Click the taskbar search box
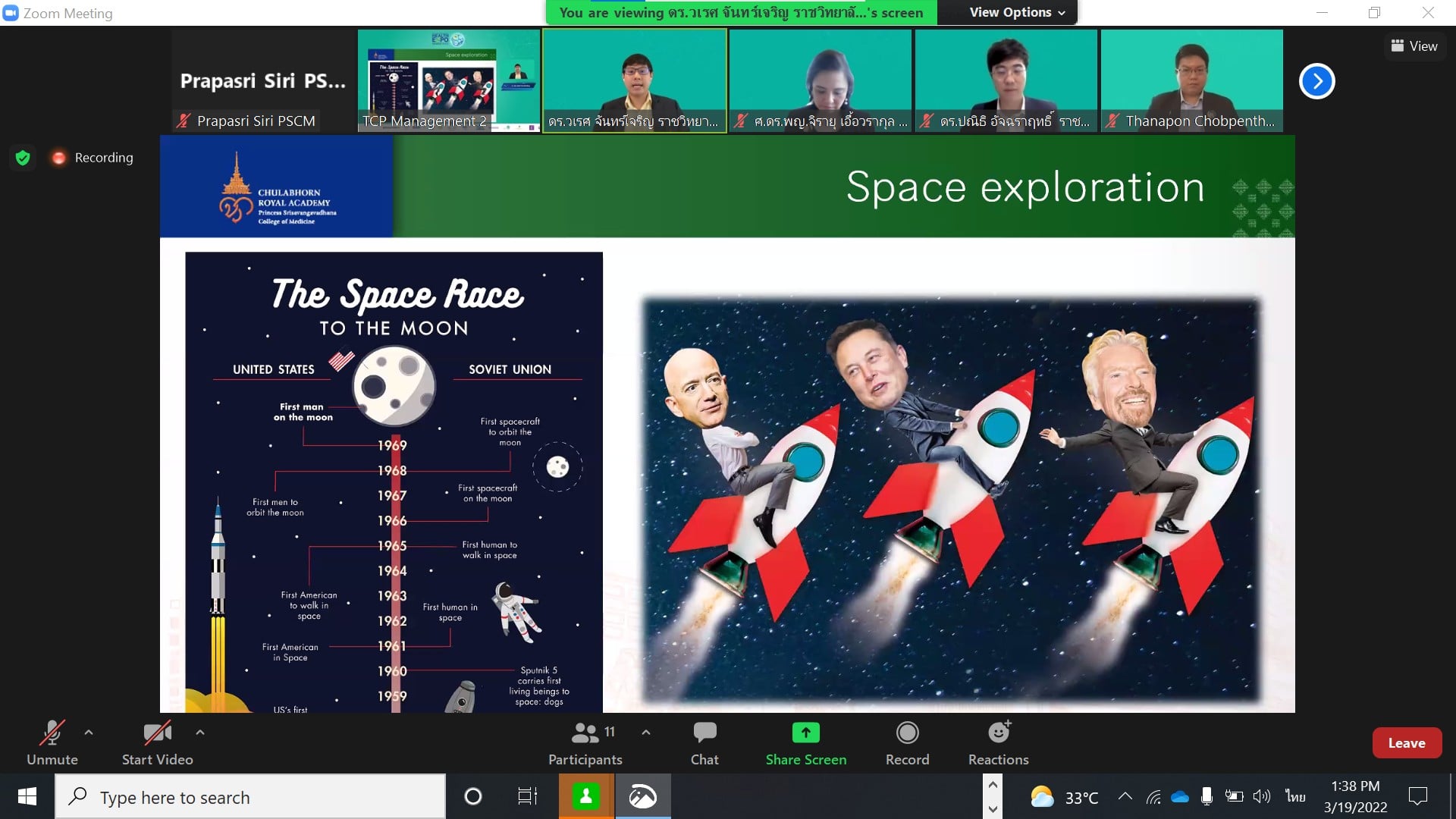1456x819 pixels. click(x=250, y=796)
